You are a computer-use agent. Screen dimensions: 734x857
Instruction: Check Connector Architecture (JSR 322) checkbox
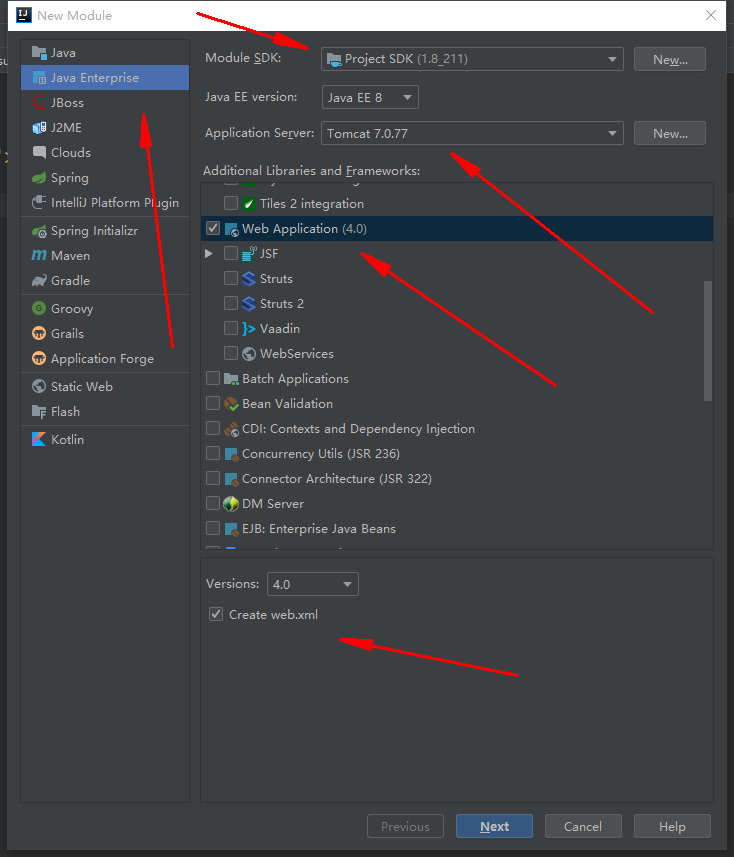coord(213,478)
